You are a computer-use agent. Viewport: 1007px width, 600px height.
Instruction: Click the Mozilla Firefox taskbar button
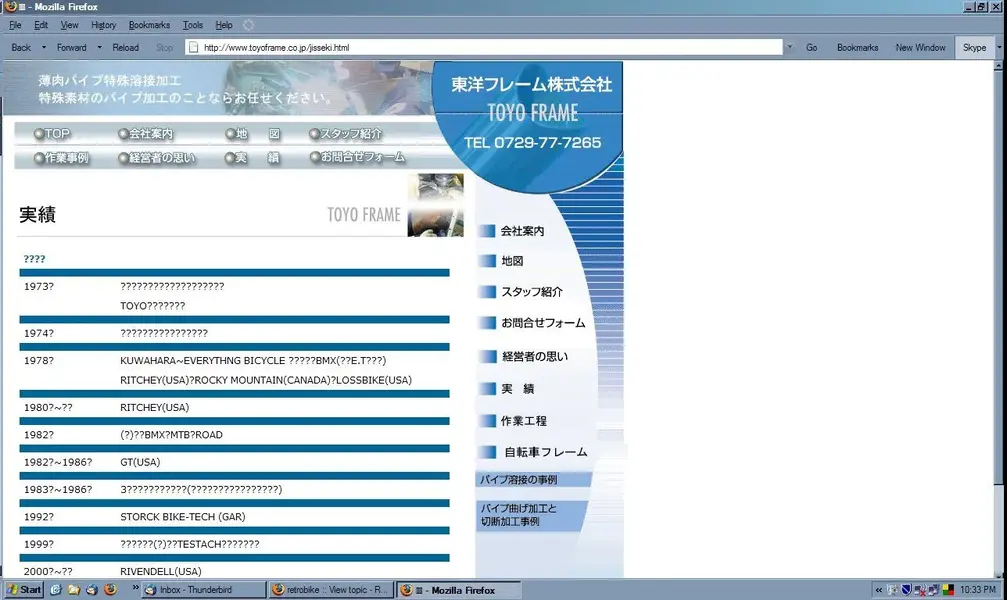tap(458, 590)
